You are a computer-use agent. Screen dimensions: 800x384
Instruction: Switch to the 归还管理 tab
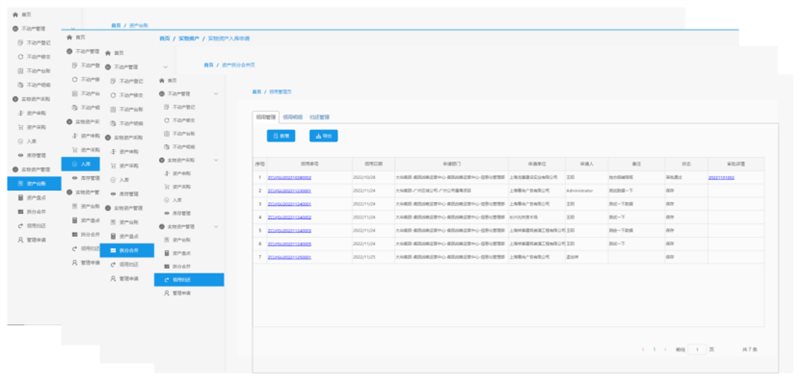tap(319, 117)
